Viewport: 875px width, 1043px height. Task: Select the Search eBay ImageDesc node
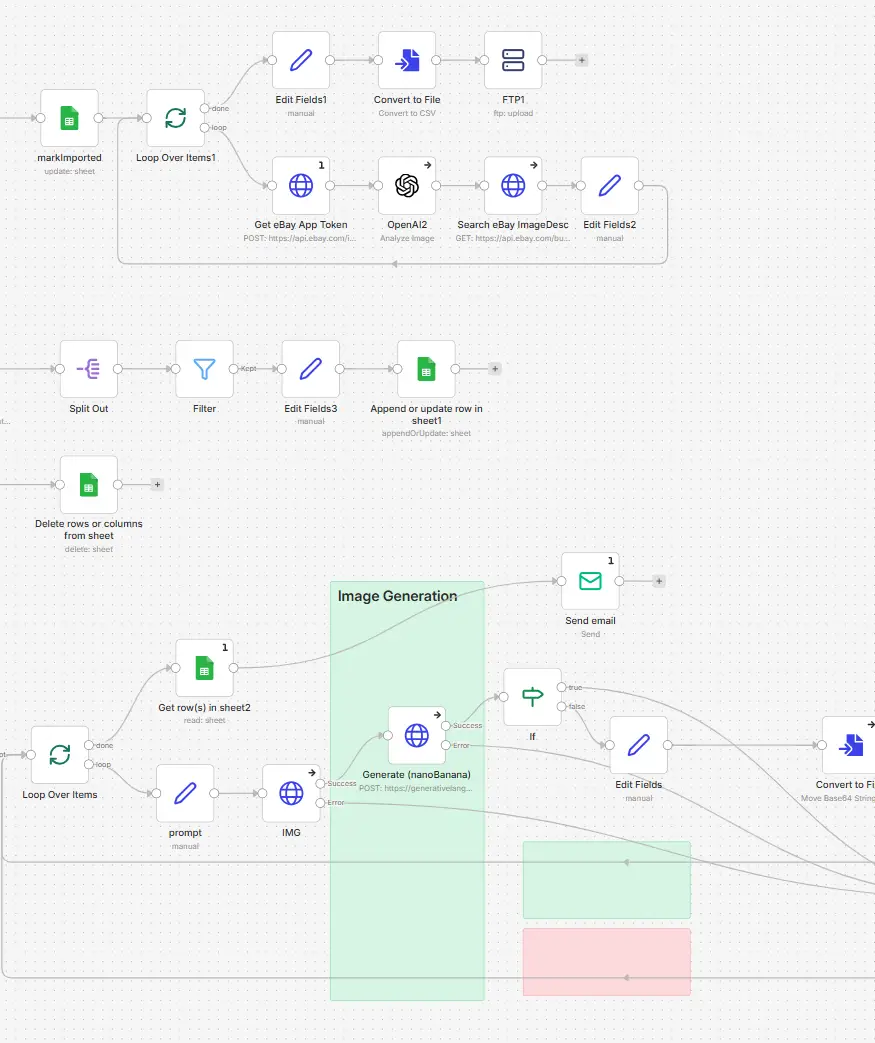(512, 185)
